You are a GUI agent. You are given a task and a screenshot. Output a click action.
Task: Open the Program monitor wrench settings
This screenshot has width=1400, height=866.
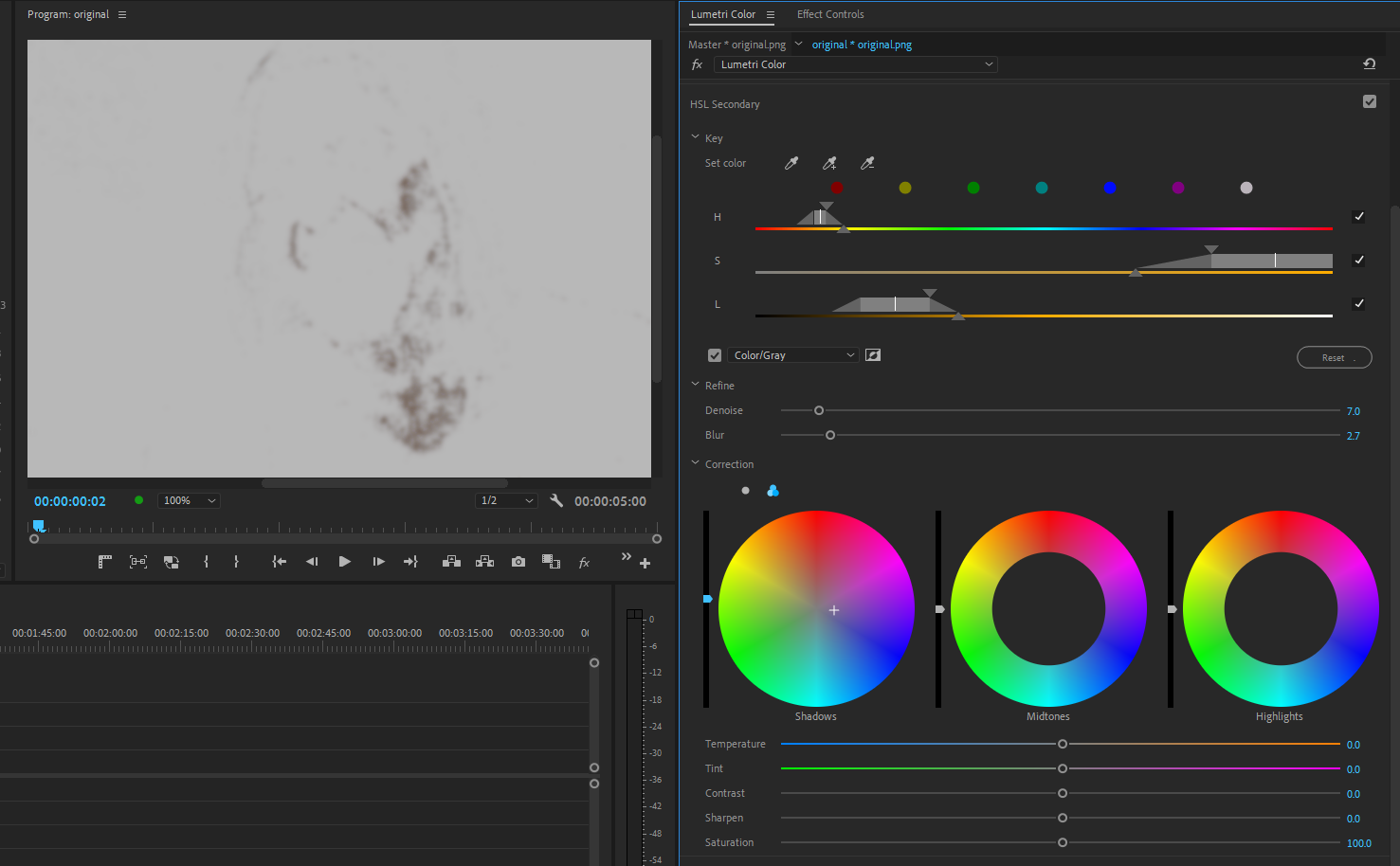(x=556, y=500)
